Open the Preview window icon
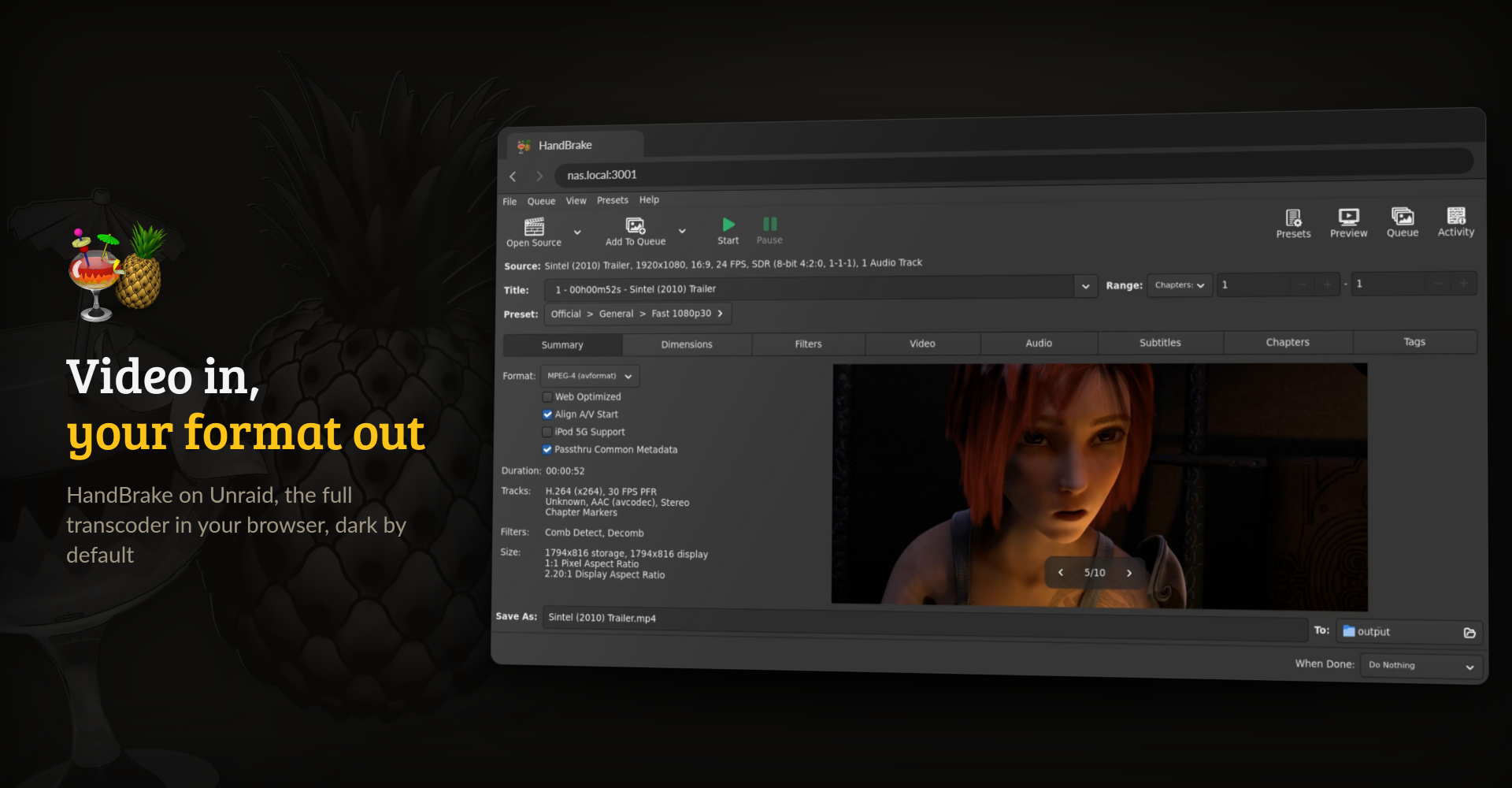The height and width of the screenshot is (788, 1512). pyautogui.click(x=1349, y=217)
